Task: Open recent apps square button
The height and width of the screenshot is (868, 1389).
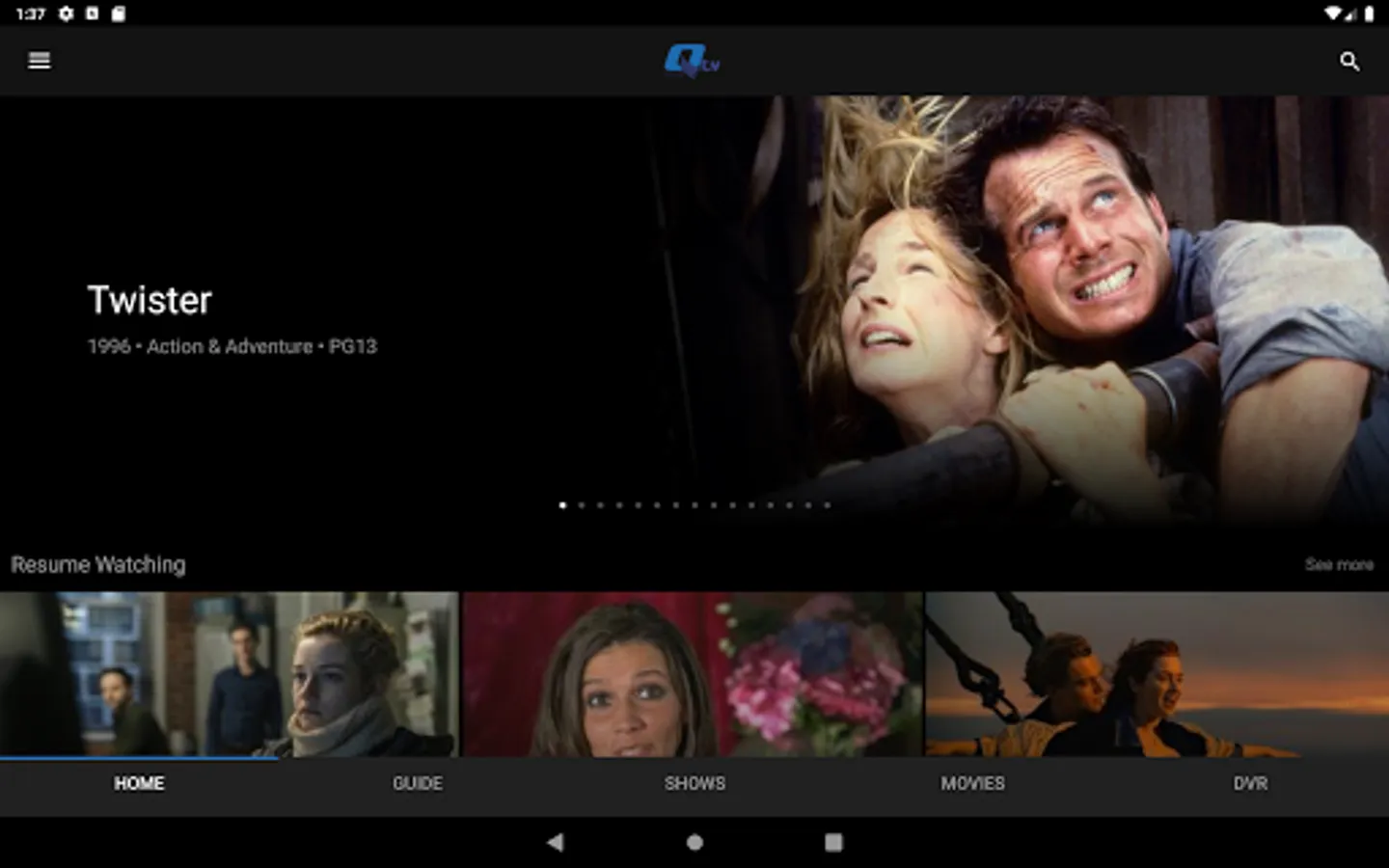Action: (833, 842)
